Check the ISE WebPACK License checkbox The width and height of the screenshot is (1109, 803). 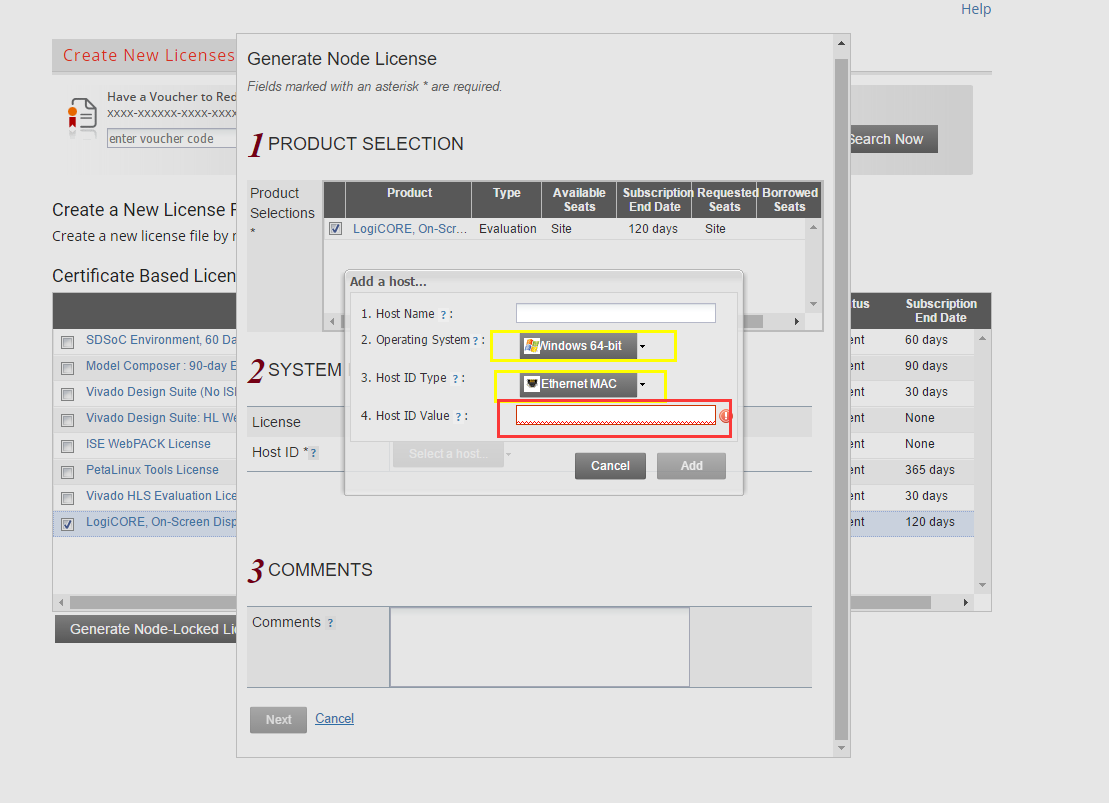[x=66, y=444]
